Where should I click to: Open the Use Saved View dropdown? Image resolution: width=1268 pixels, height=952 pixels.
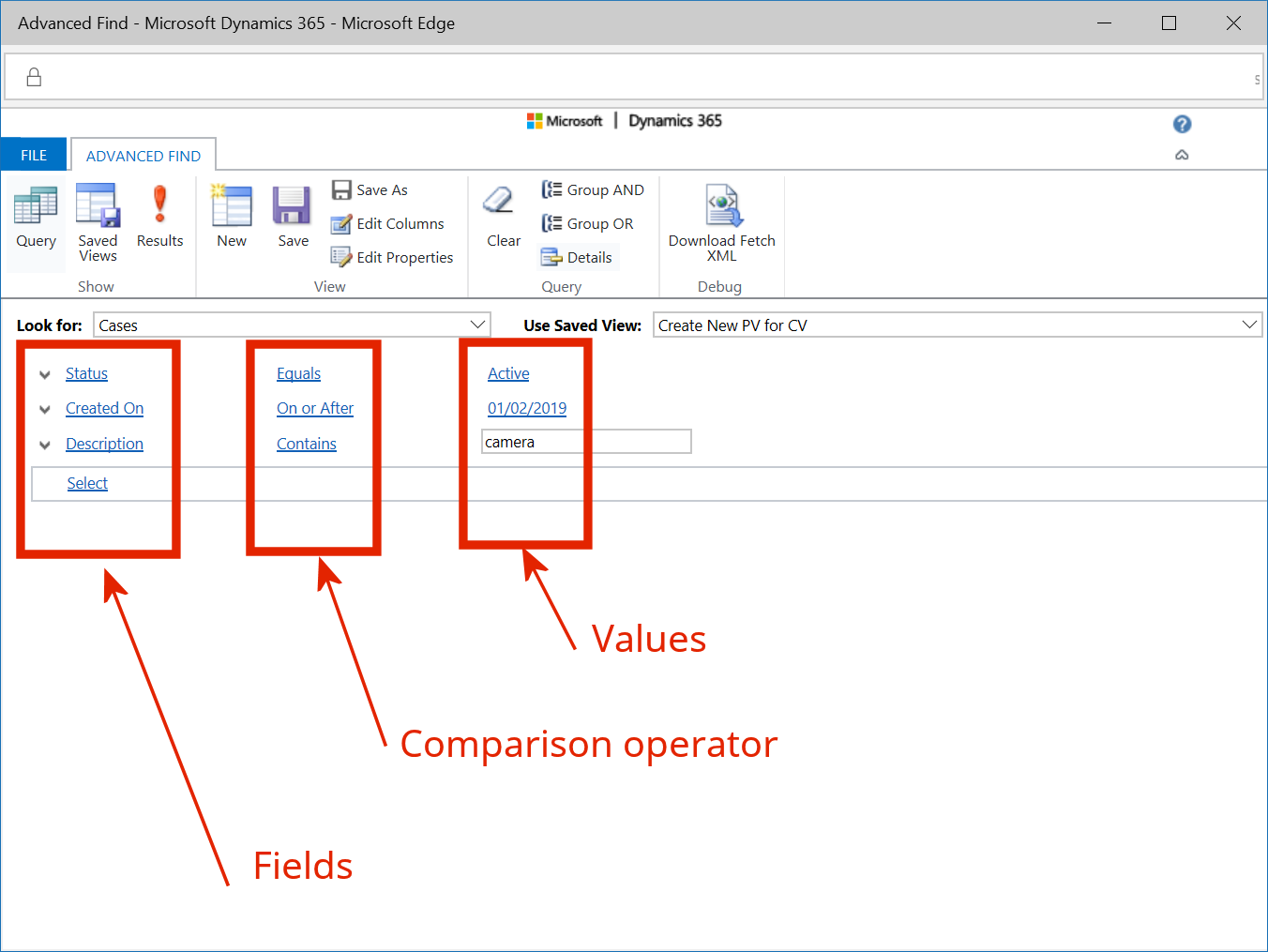click(958, 325)
